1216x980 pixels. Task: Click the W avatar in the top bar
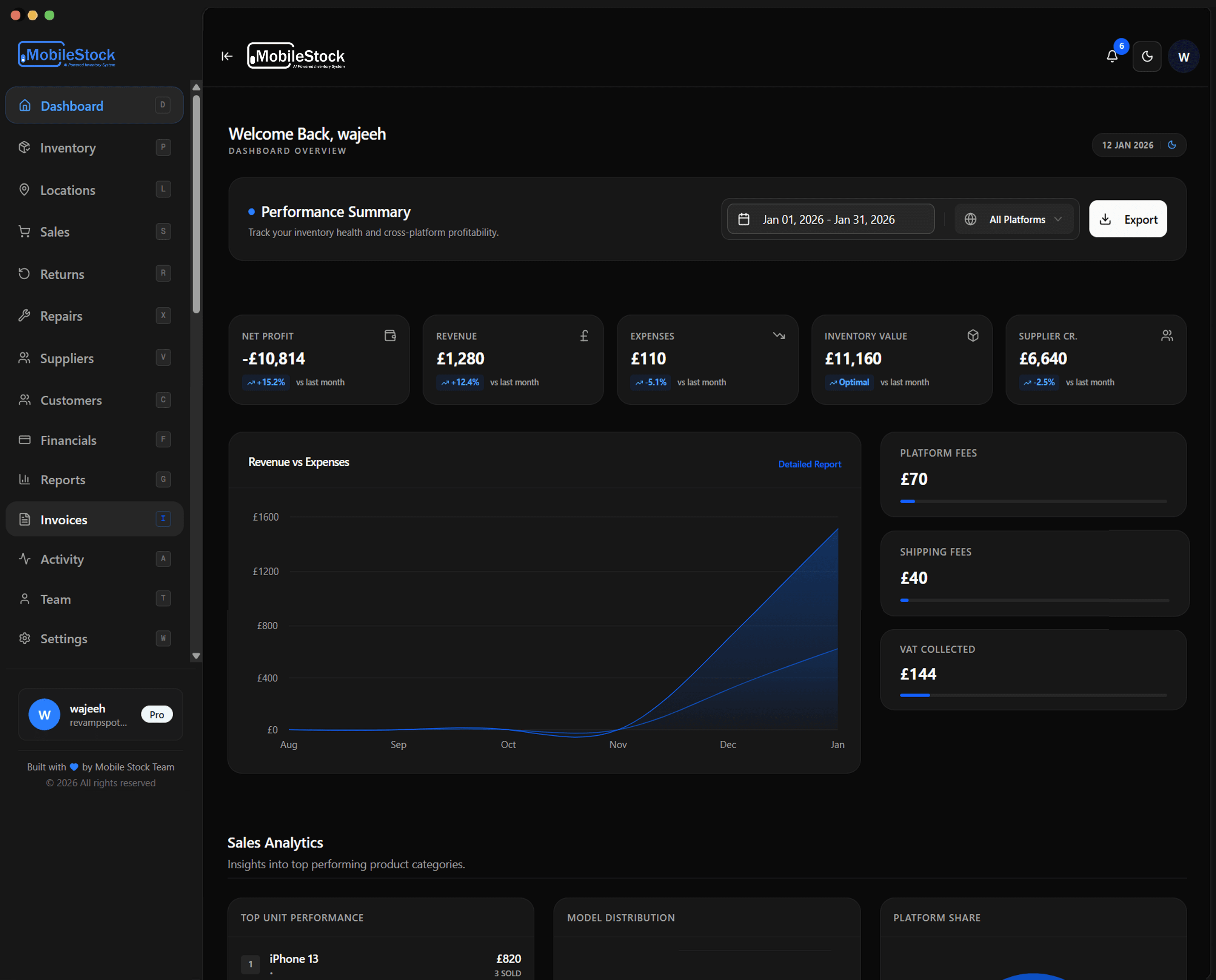tap(1184, 56)
